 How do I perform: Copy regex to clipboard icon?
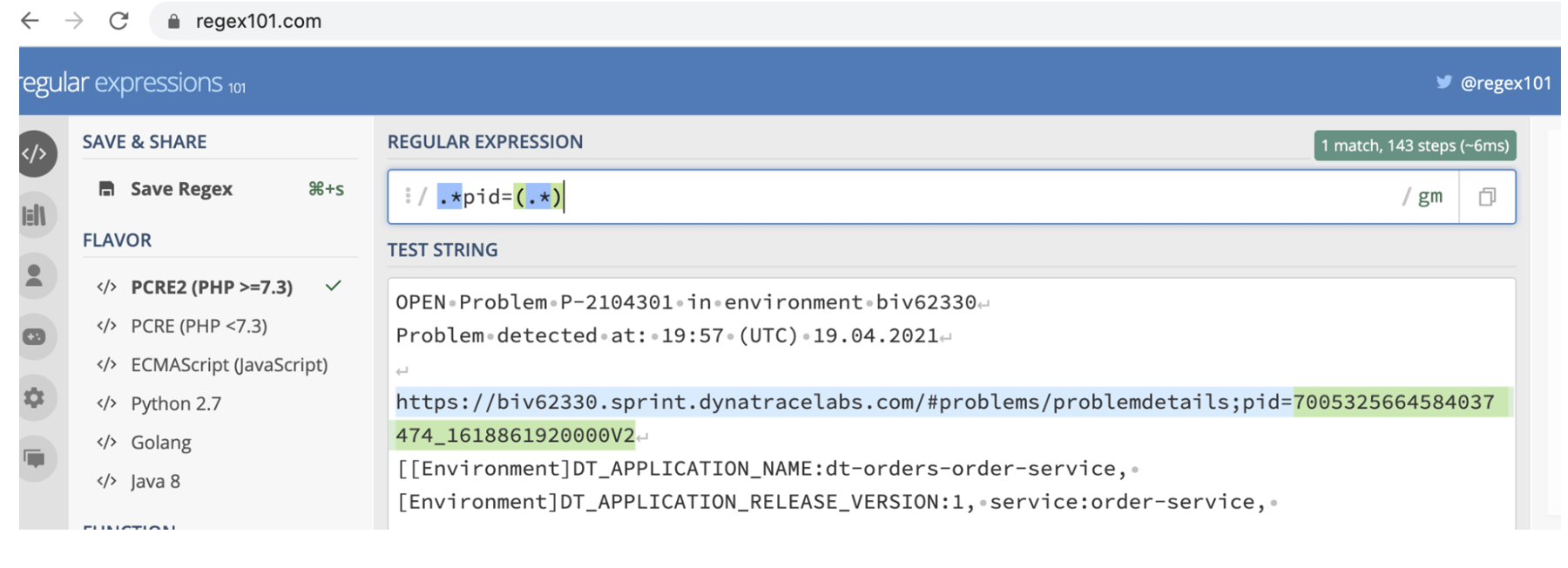coord(1487,197)
